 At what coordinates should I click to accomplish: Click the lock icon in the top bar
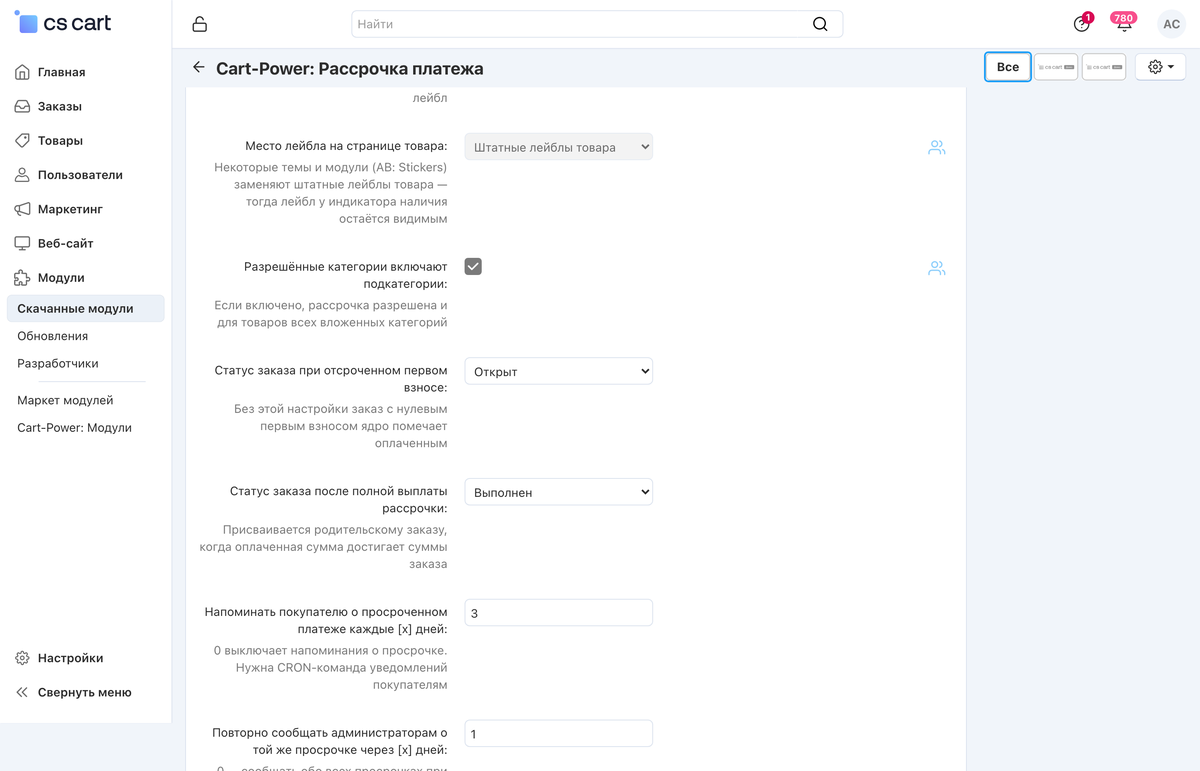coord(199,24)
